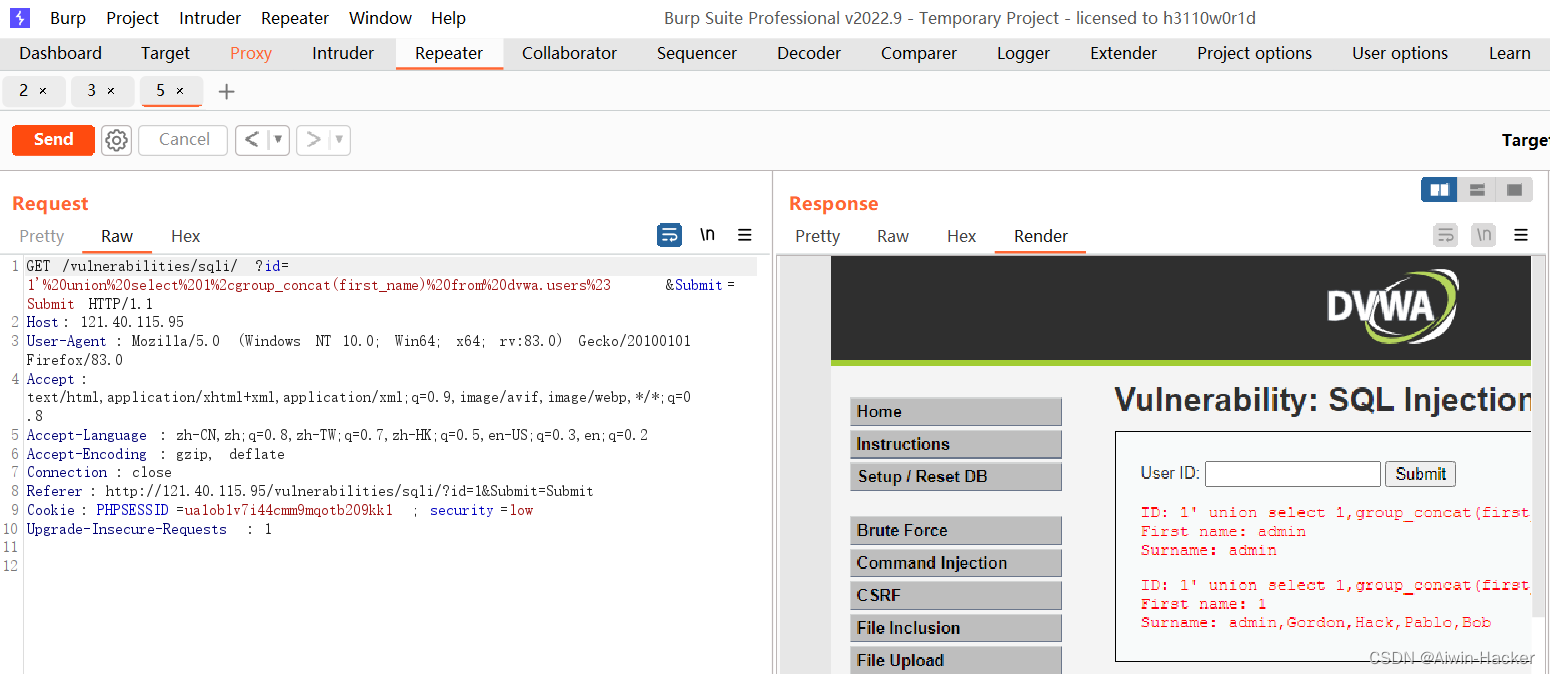Close Repeater tab 5
This screenshot has width=1550, height=674.
coord(180,91)
